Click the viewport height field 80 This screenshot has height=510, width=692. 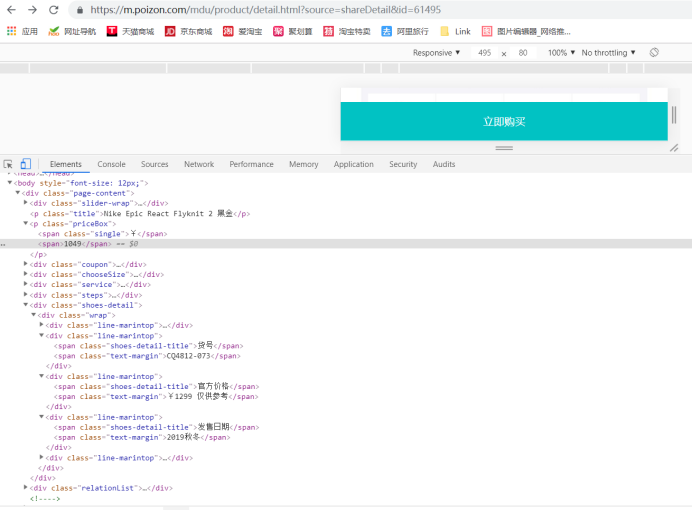[x=523, y=52]
